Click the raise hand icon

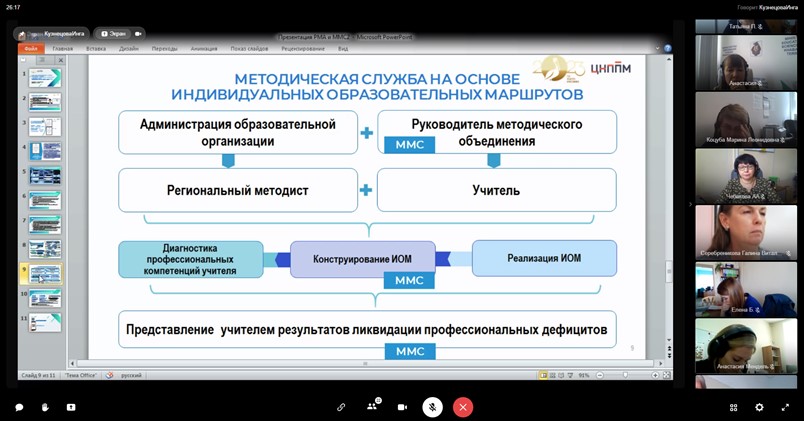pyautogui.click(x=45, y=407)
